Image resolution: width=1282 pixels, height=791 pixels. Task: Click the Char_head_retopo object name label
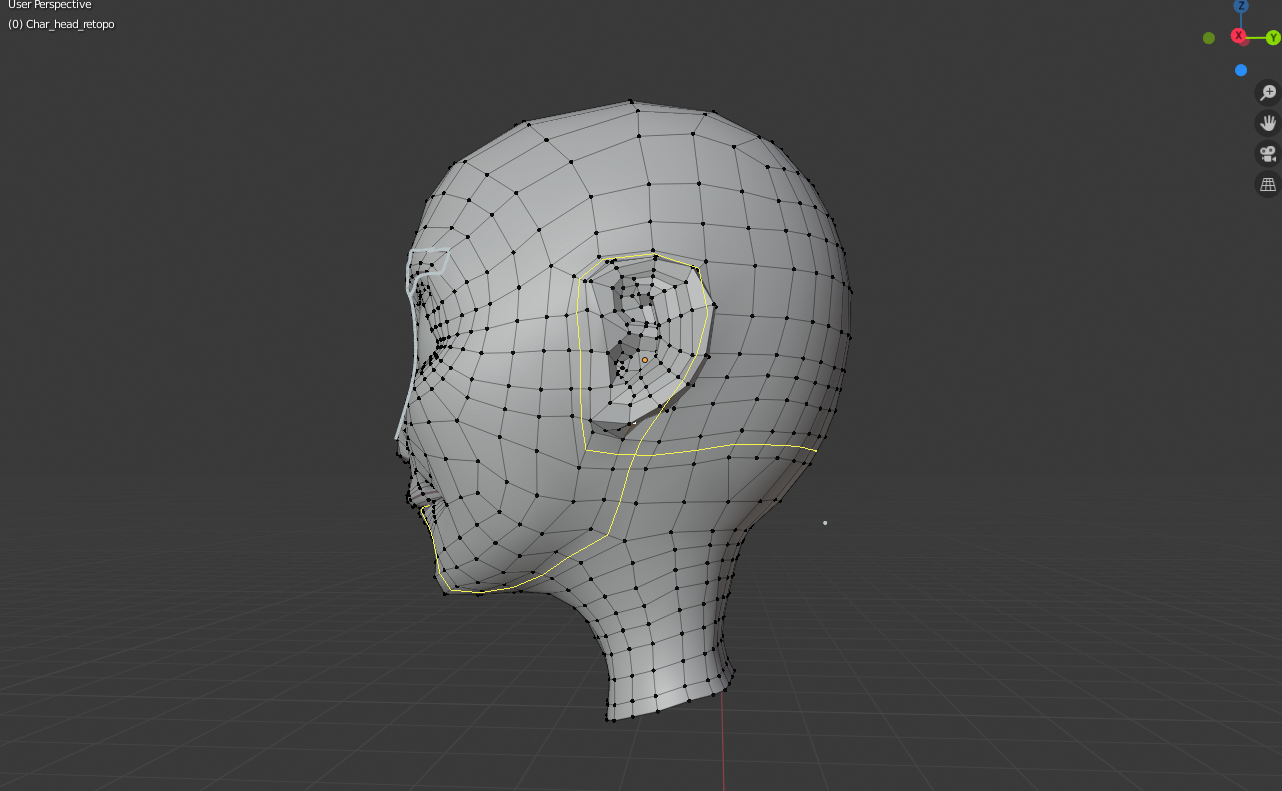61,23
